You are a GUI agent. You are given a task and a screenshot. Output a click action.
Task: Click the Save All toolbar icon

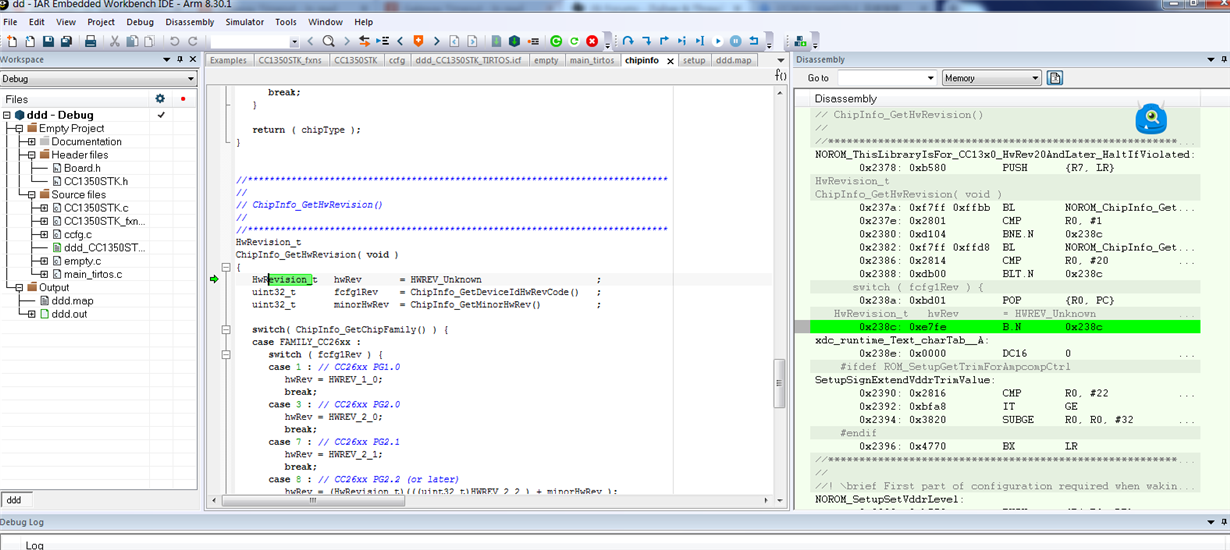pyautogui.click(x=67, y=41)
